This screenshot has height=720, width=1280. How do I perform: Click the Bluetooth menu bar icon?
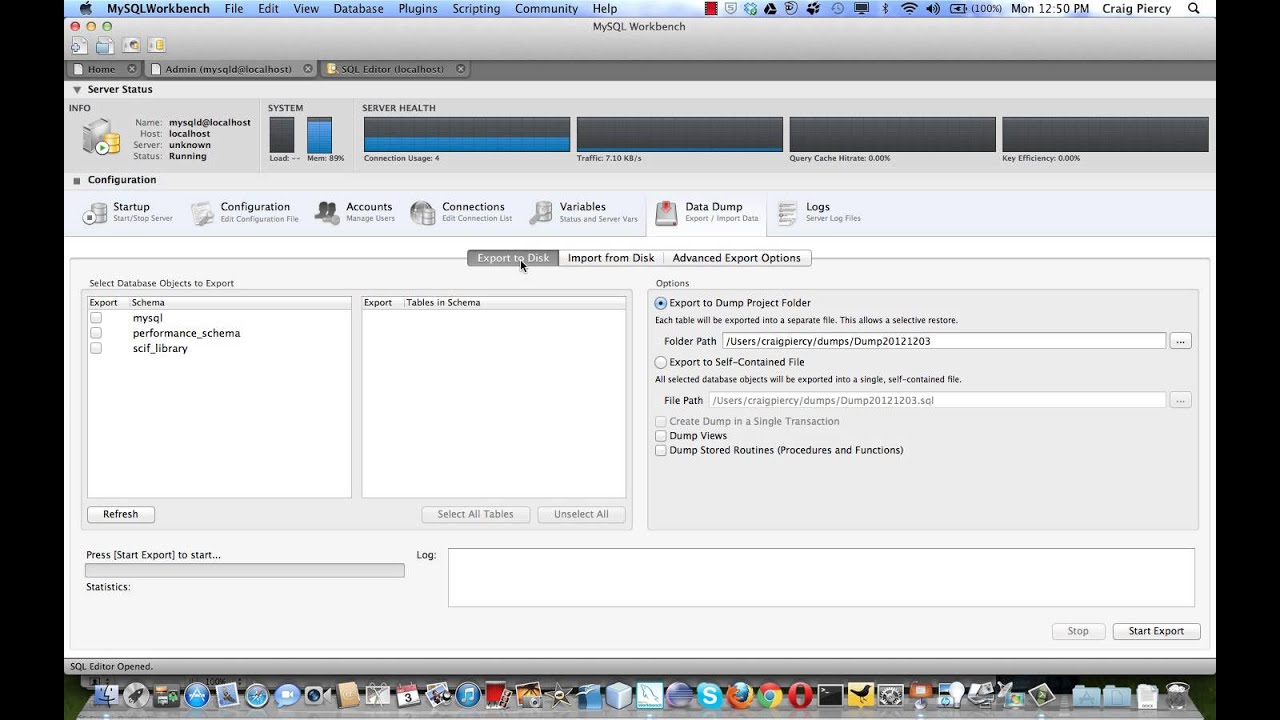point(884,8)
